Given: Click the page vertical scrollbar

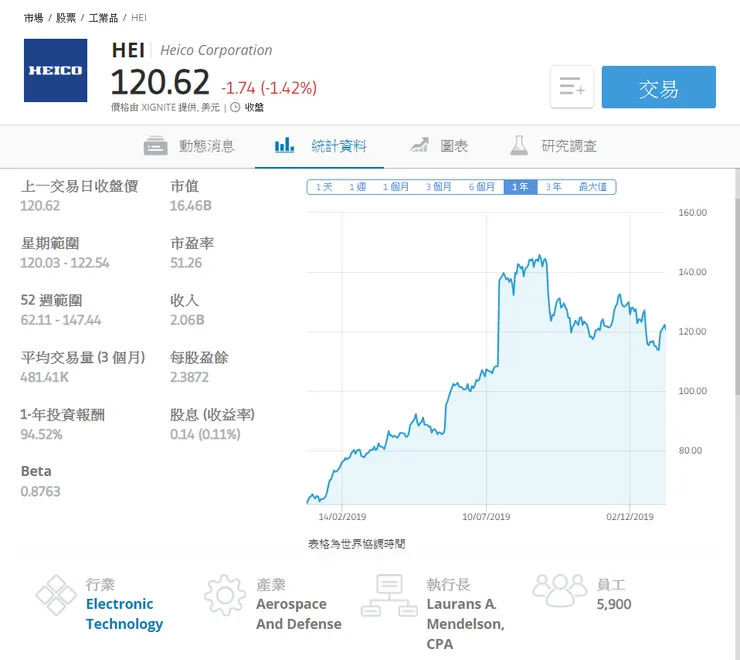Looking at the screenshot, I should [737, 296].
